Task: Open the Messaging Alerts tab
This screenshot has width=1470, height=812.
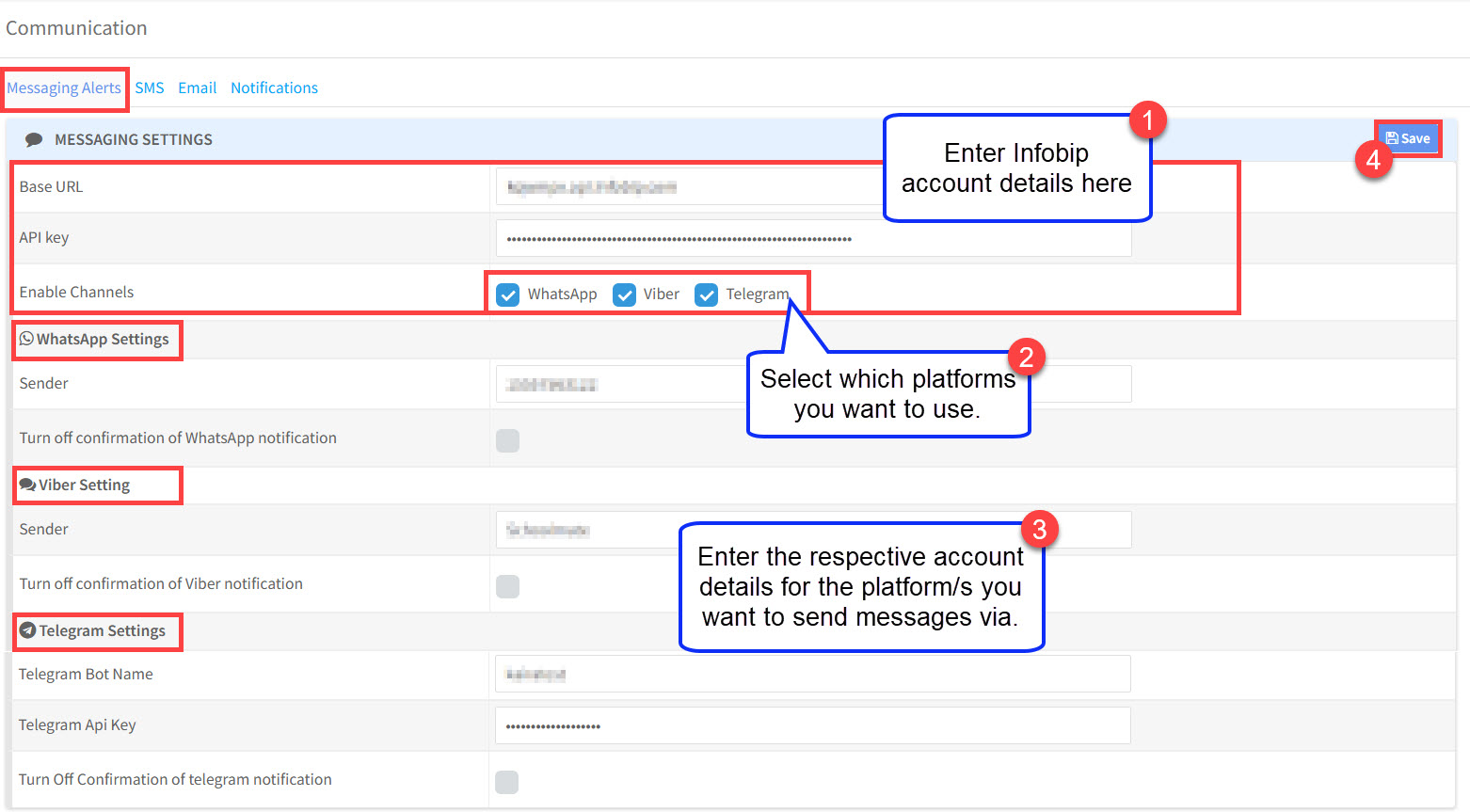Action: (x=64, y=88)
